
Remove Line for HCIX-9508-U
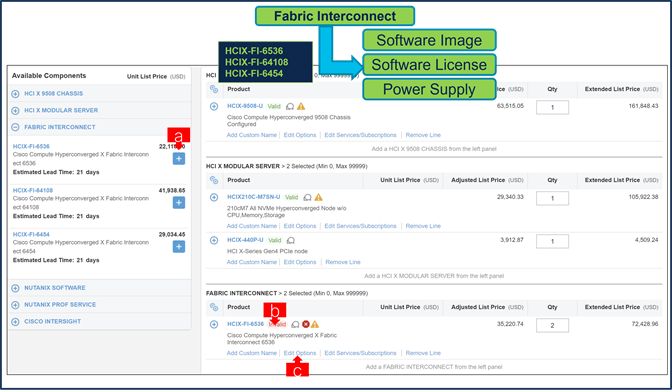[423, 135]
